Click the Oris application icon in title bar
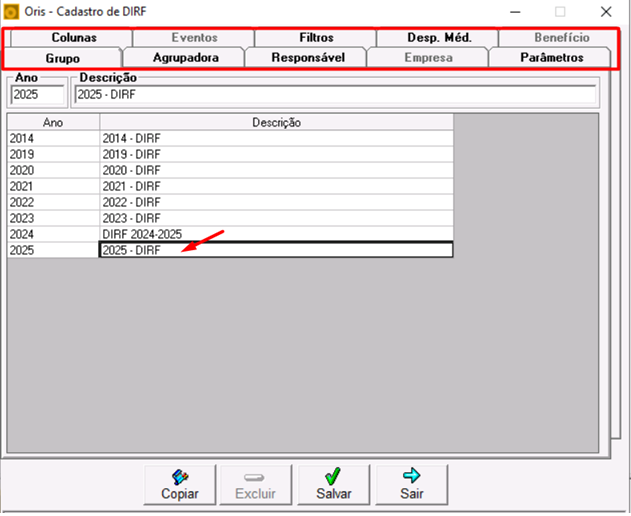This screenshot has height=516, width=631. click(11, 12)
